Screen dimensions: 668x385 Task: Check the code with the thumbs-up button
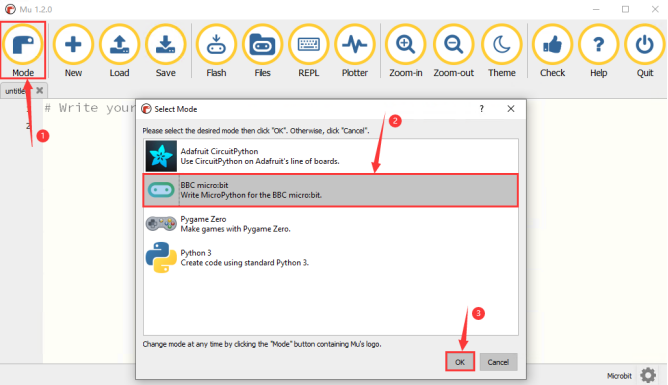[552, 50]
